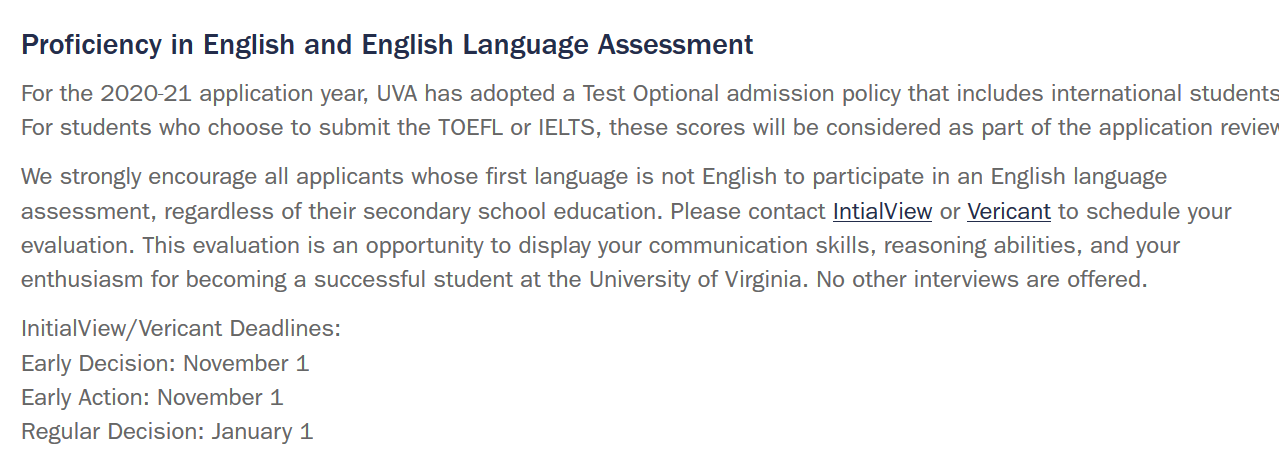Select the Early Decision: November 1 line

click(165, 363)
